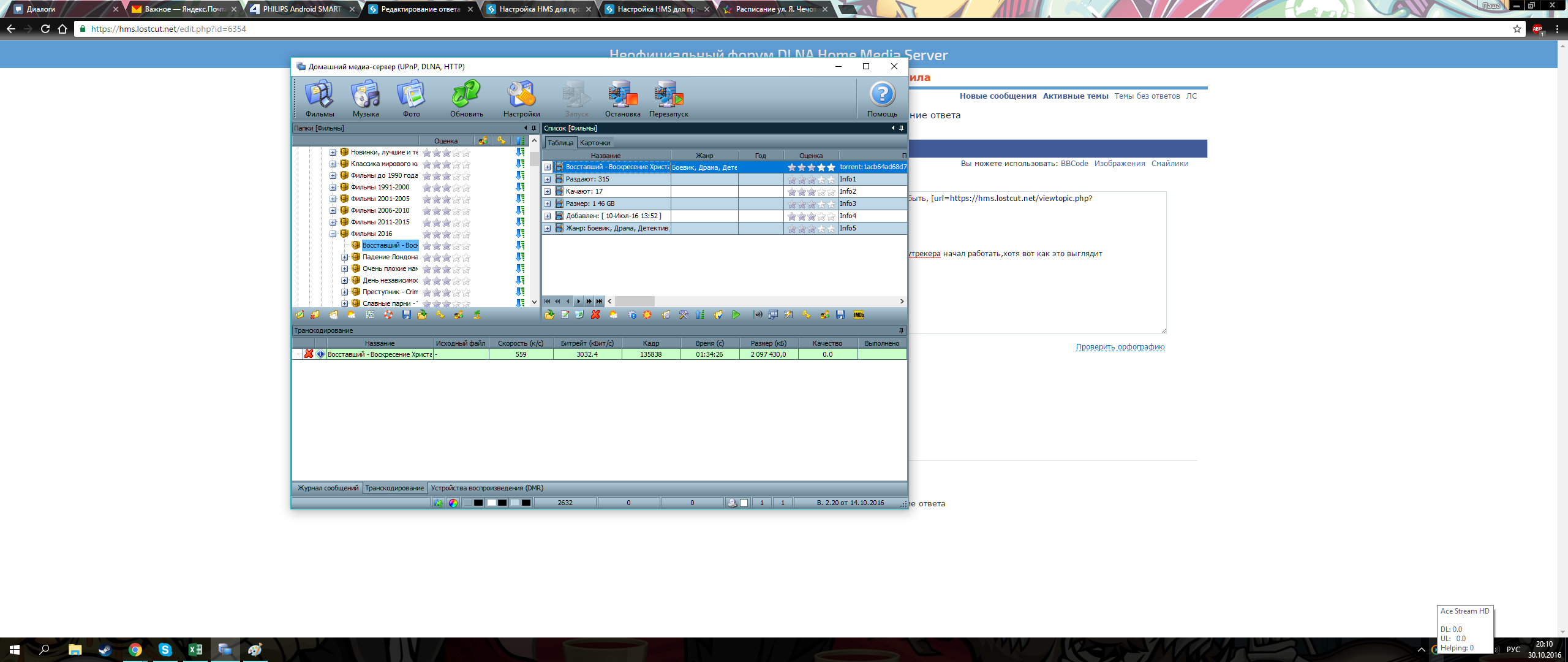Expand the Фильмы 2011-2015 folder node
This screenshot has height=662, width=1568.
click(333, 222)
